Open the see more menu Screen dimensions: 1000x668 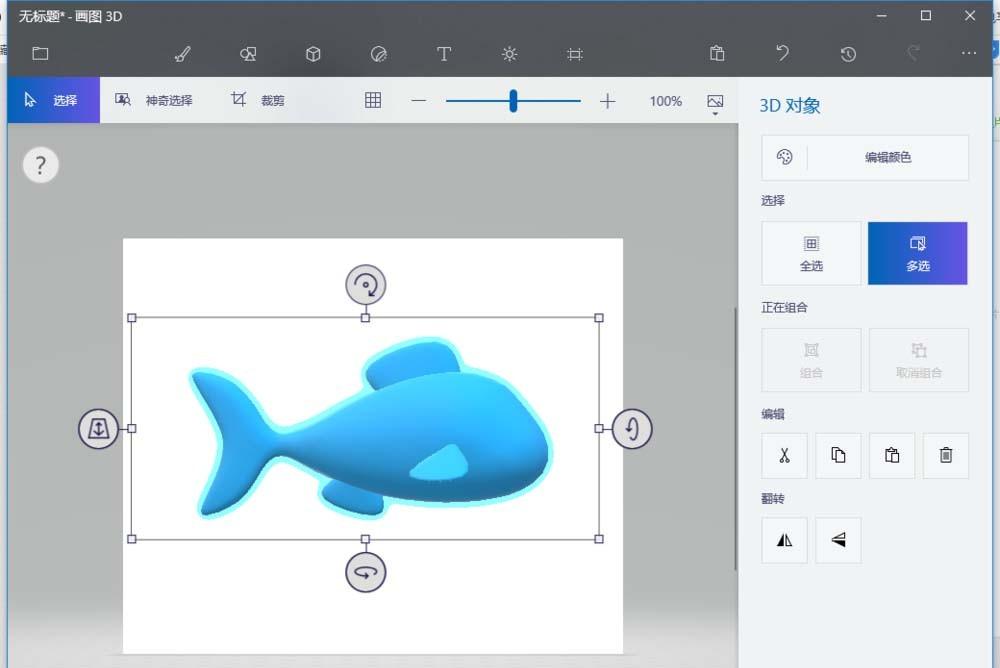point(968,54)
